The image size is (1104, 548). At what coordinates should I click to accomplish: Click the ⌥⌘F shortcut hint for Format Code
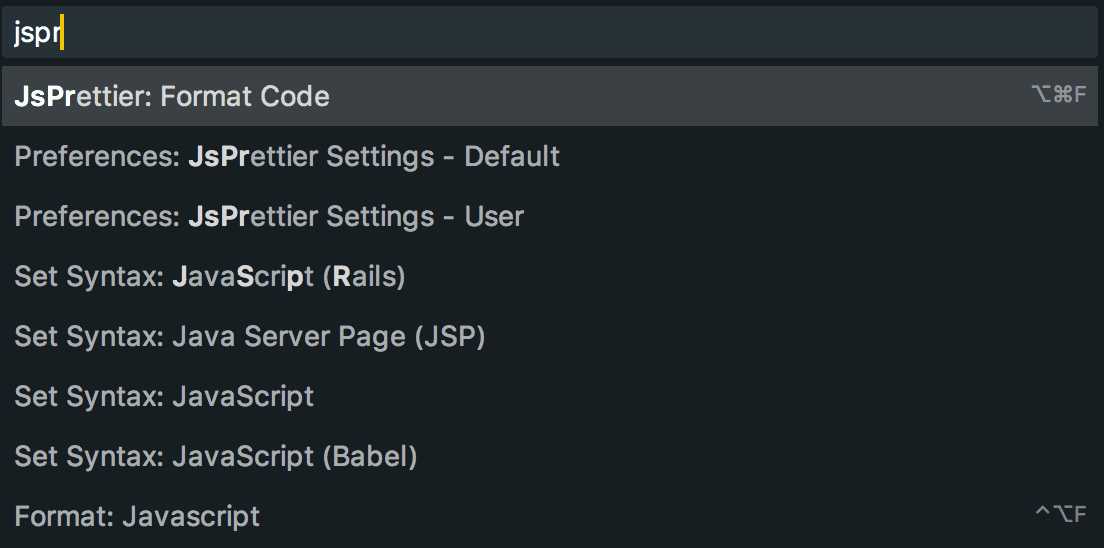point(1058,96)
